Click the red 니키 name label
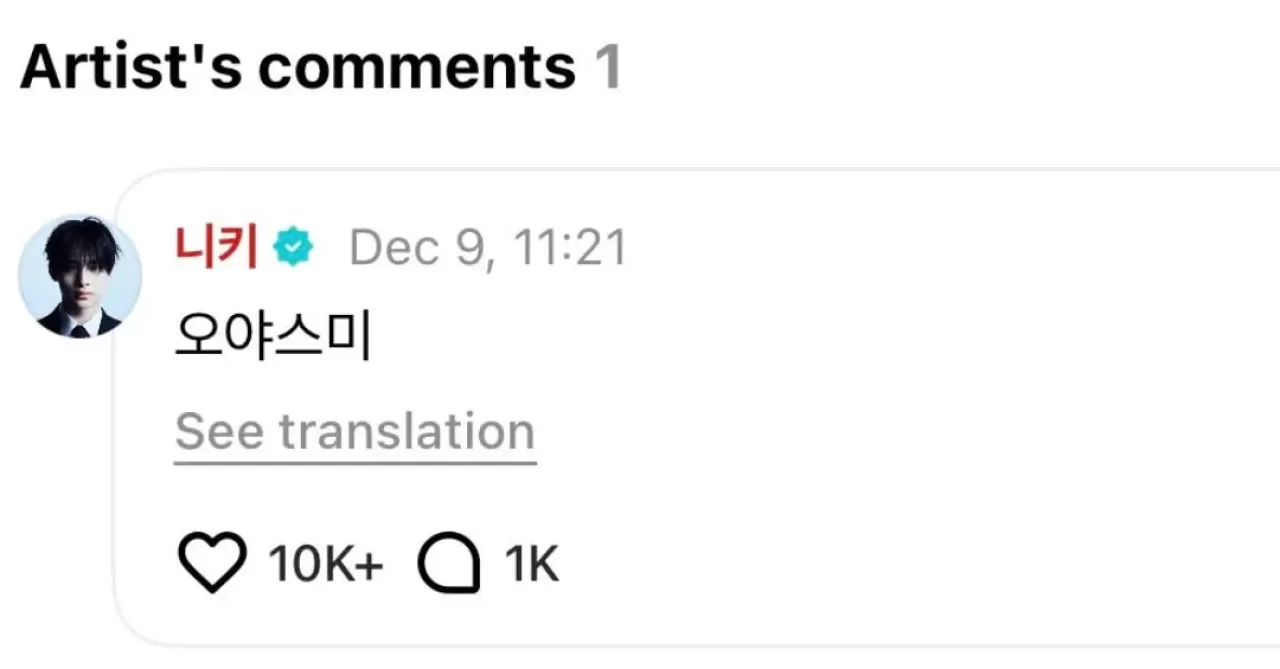 (x=216, y=246)
